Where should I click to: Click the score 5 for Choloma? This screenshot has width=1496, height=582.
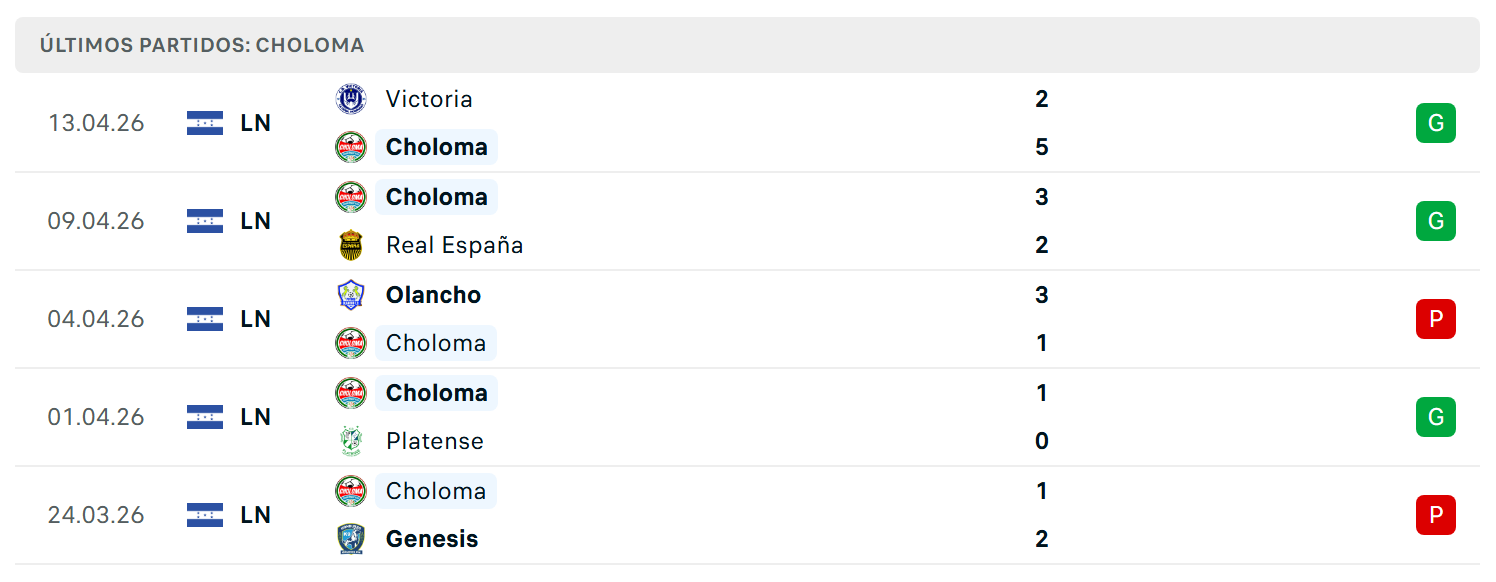[x=1042, y=148]
